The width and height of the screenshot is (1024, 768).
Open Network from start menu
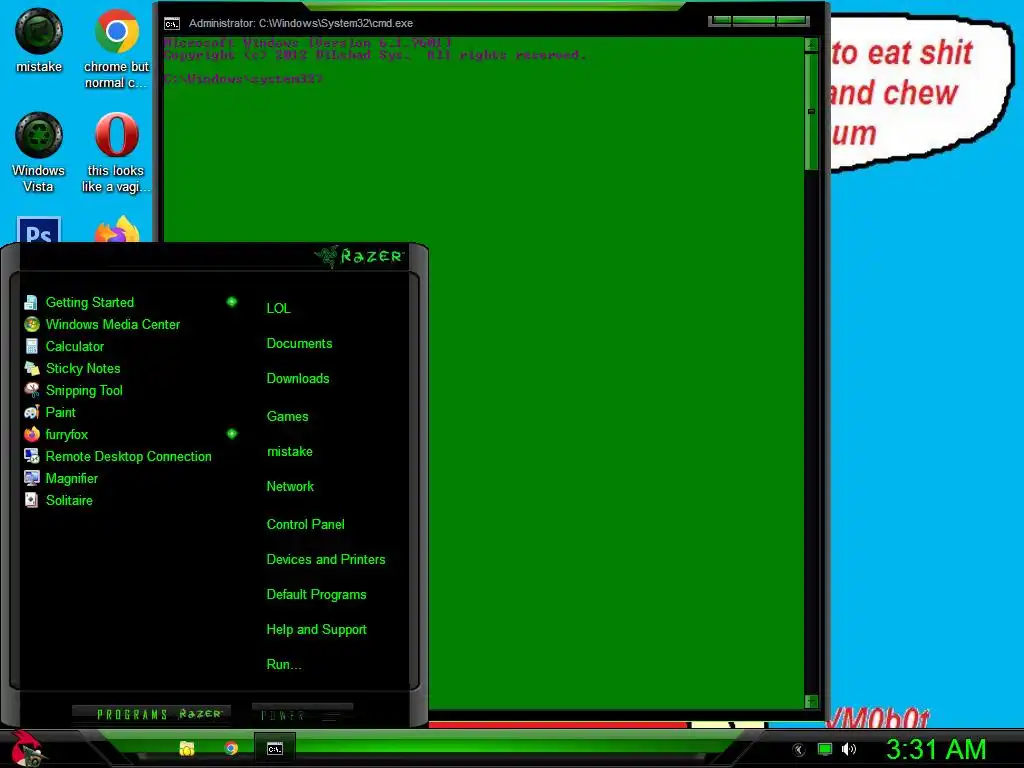(290, 487)
